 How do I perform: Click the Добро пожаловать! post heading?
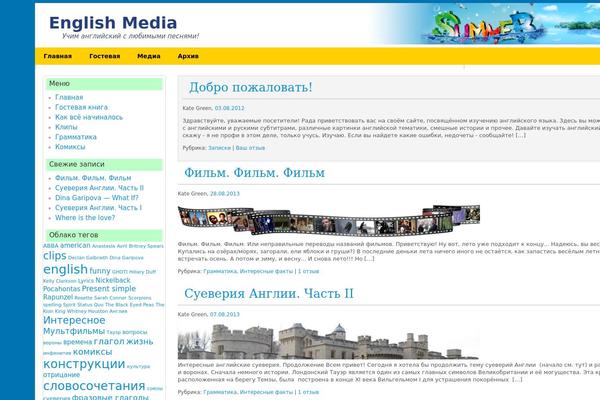click(251, 87)
